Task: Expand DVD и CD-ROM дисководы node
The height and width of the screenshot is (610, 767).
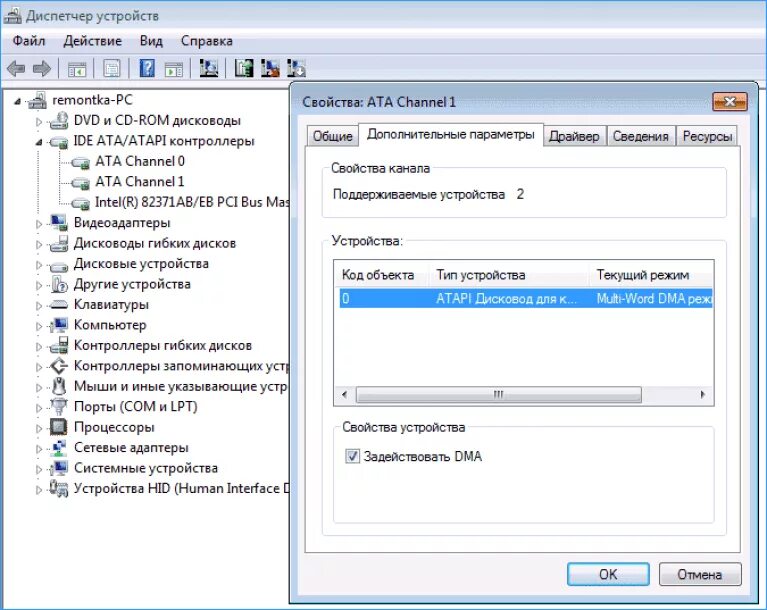Action: (39, 121)
